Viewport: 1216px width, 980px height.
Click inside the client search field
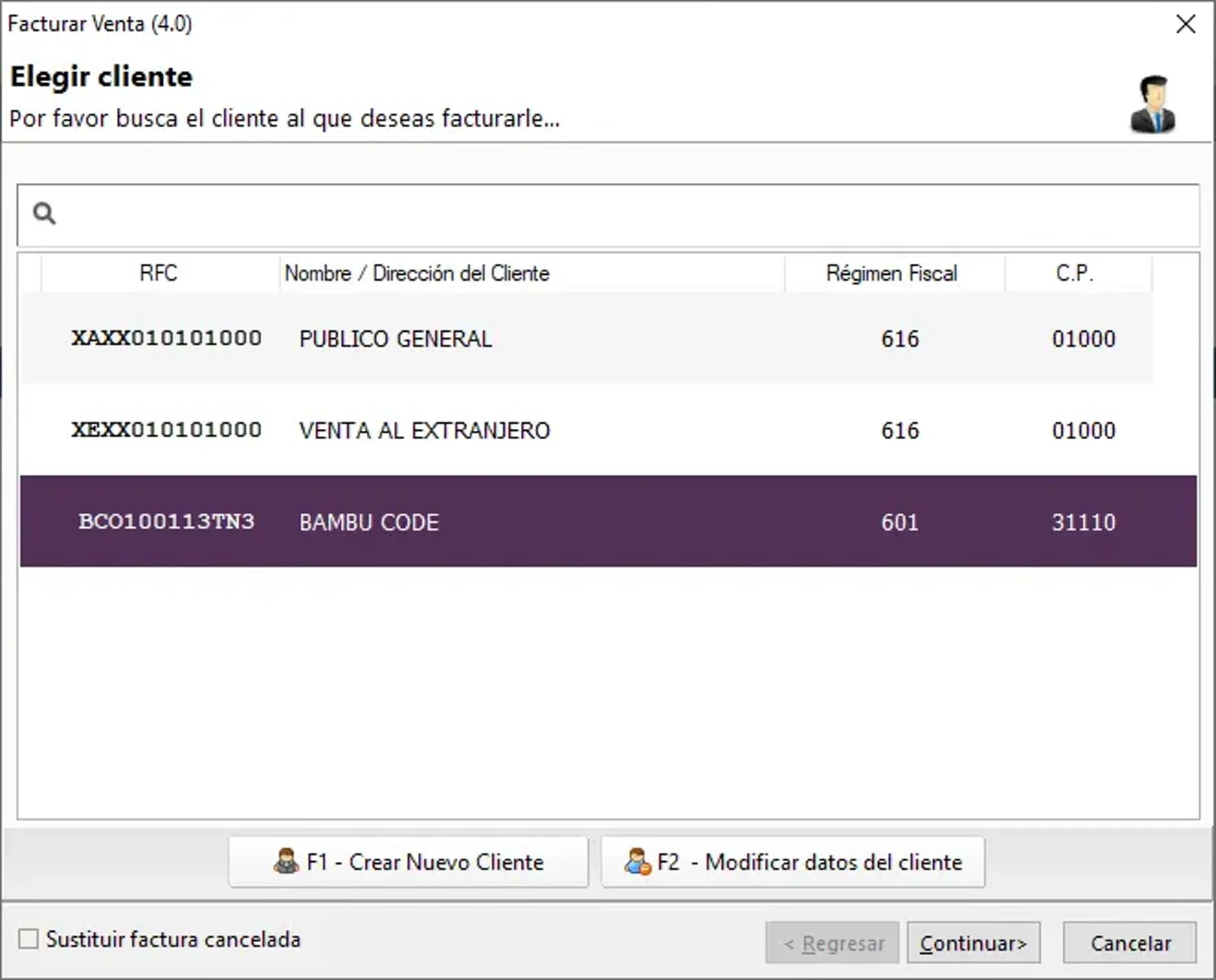[x=511, y=214]
